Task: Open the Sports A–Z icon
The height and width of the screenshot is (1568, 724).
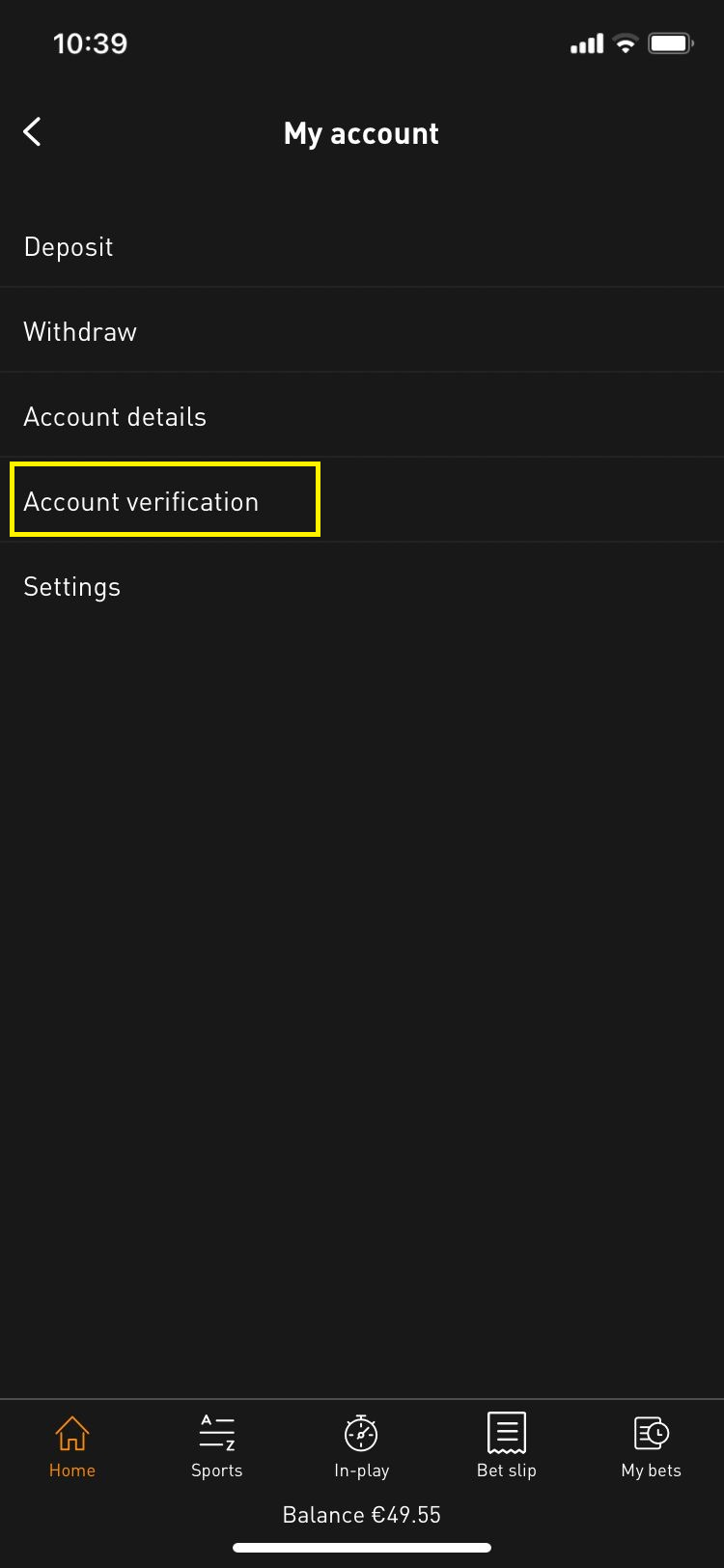Action: point(217,1433)
